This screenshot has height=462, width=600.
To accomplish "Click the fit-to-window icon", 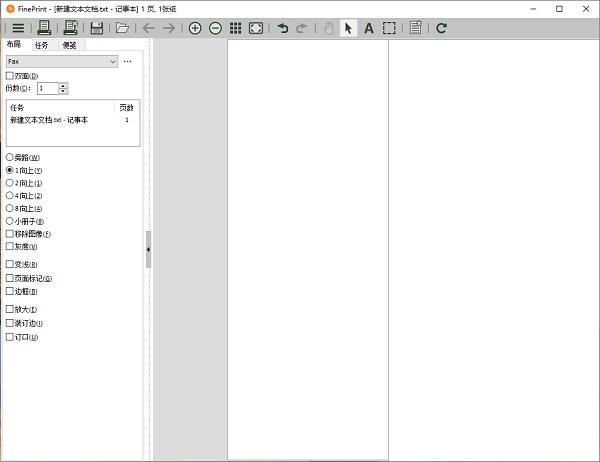I will (x=257, y=29).
